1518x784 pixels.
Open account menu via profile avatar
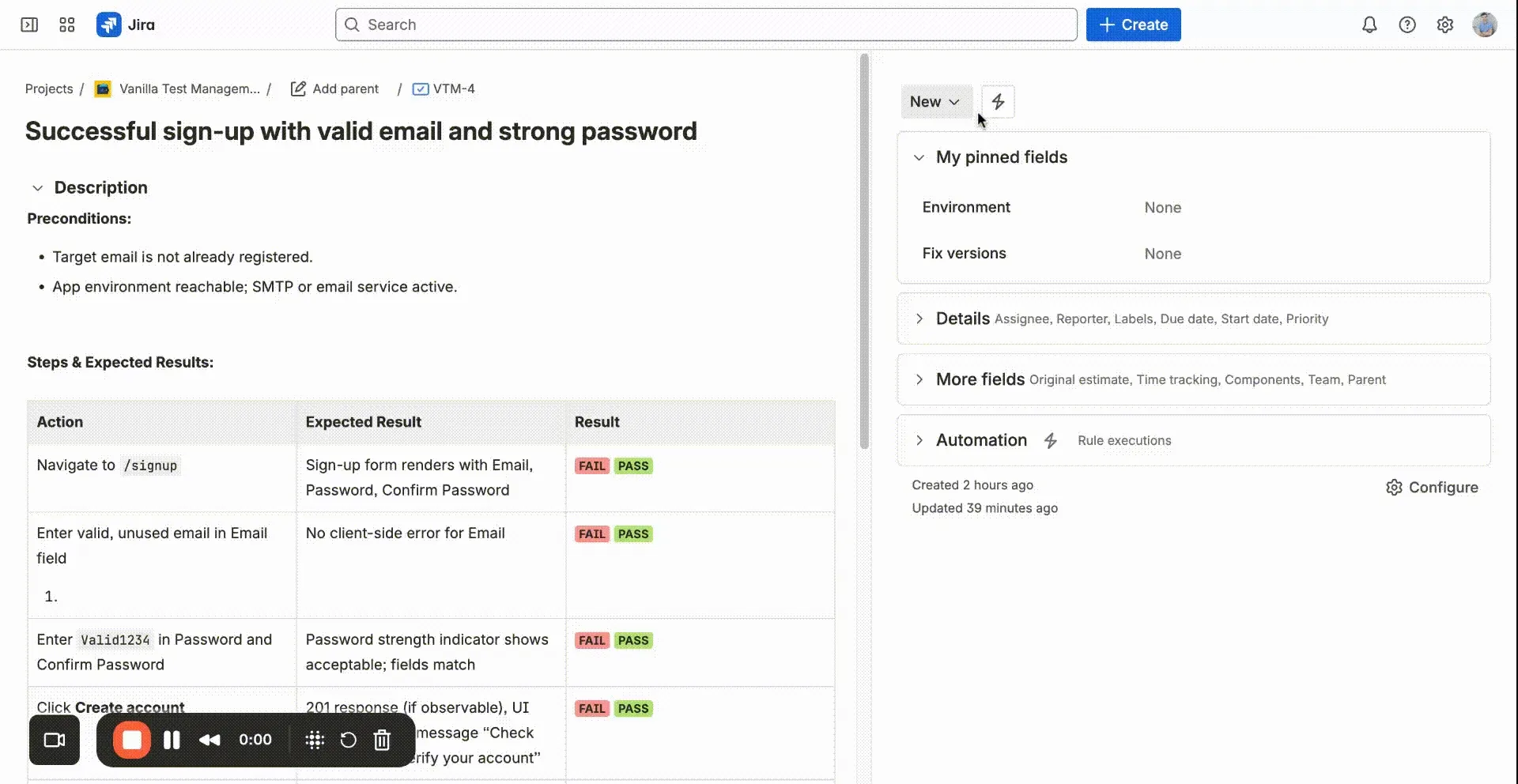point(1486,24)
